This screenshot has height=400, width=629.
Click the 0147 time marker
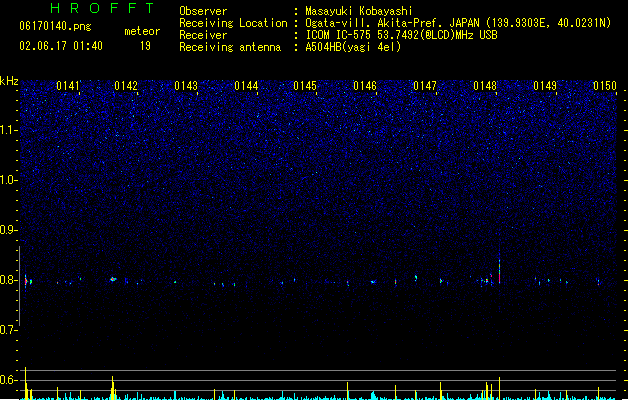click(x=425, y=86)
